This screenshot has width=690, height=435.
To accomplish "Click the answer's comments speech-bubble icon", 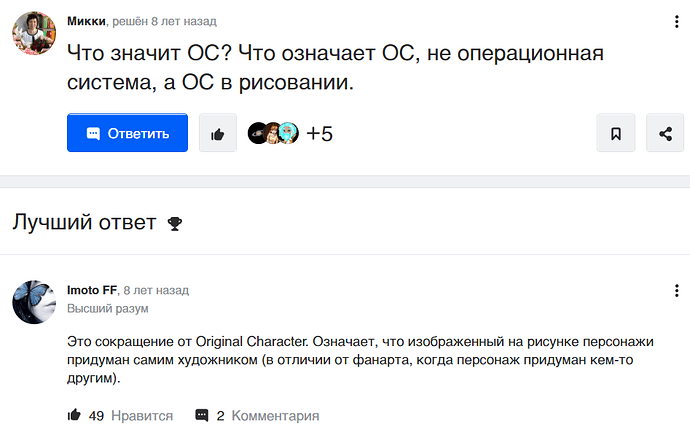I will coord(202,415).
